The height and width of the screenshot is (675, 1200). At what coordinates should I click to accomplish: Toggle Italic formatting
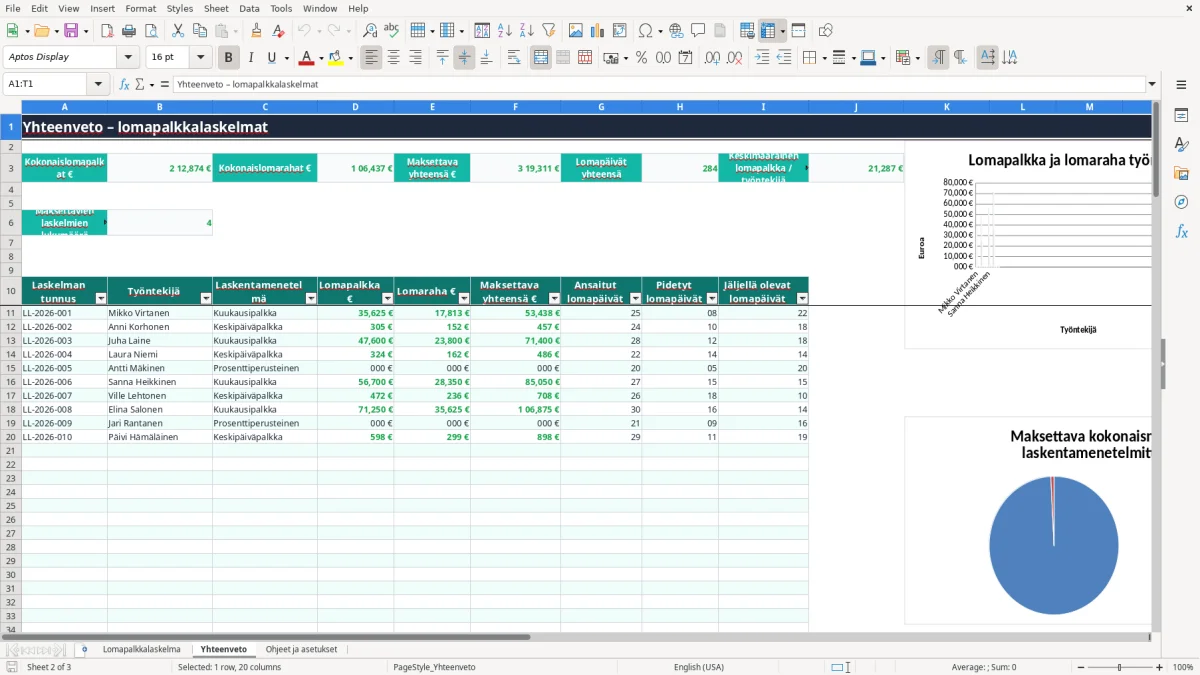coord(250,58)
